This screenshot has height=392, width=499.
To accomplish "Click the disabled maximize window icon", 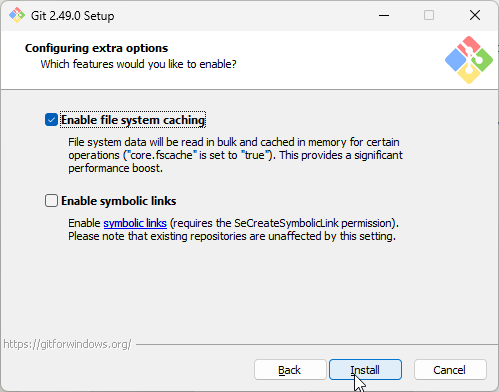I will (x=429, y=15).
